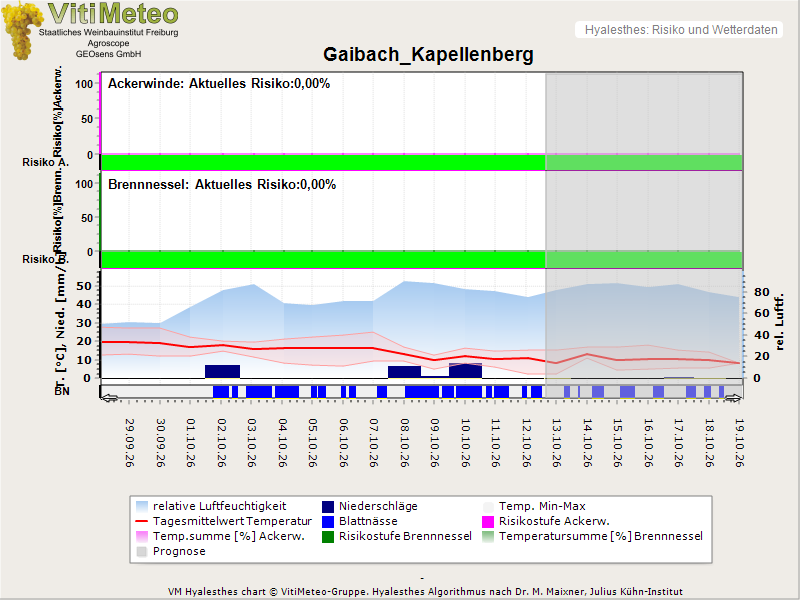Click the 15.10.26 date label
This screenshot has width=800, height=600.
point(617,443)
